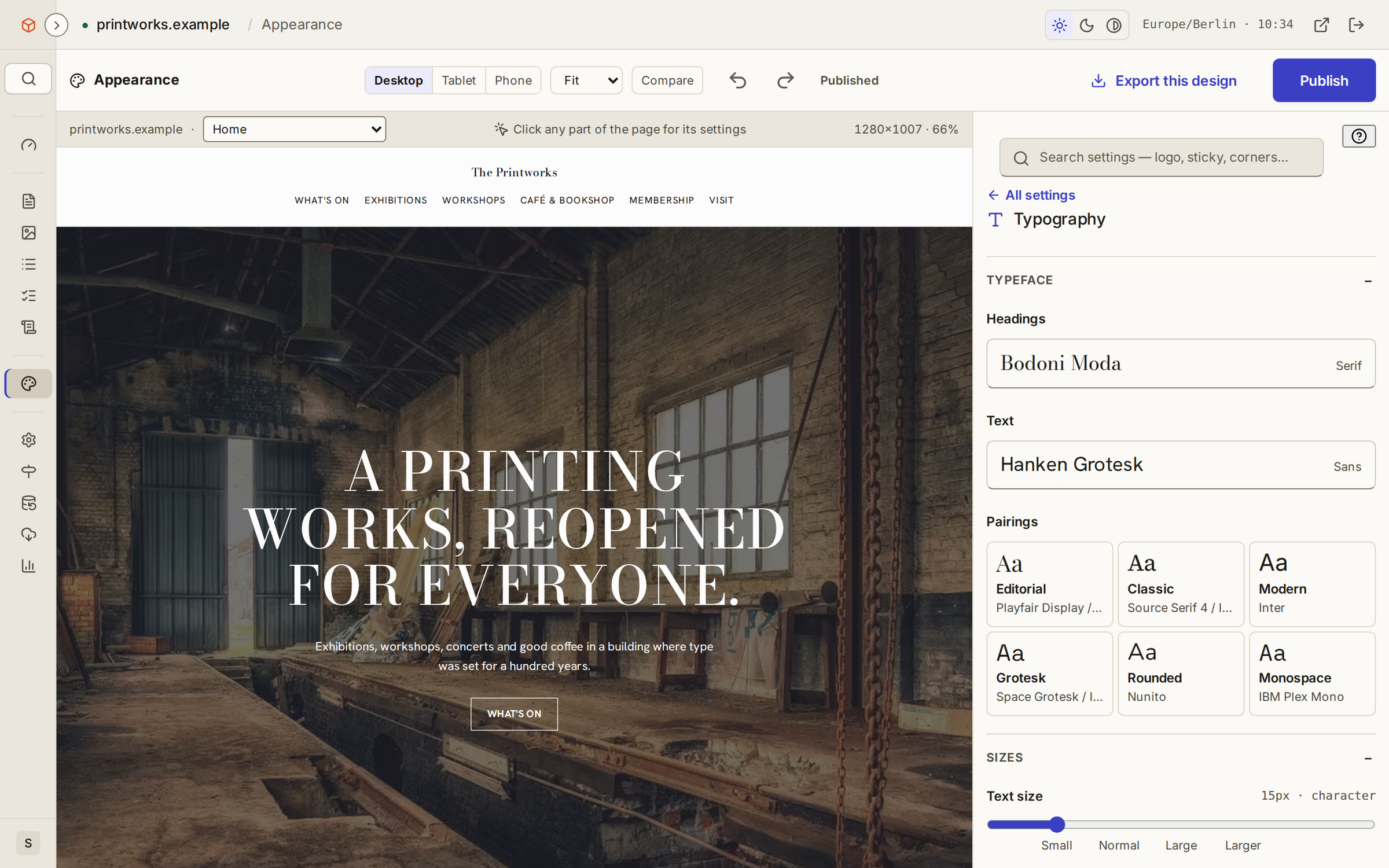Go back to All settings
Viewport: 1389px width, 868px height.
(x=1032, y=195)
